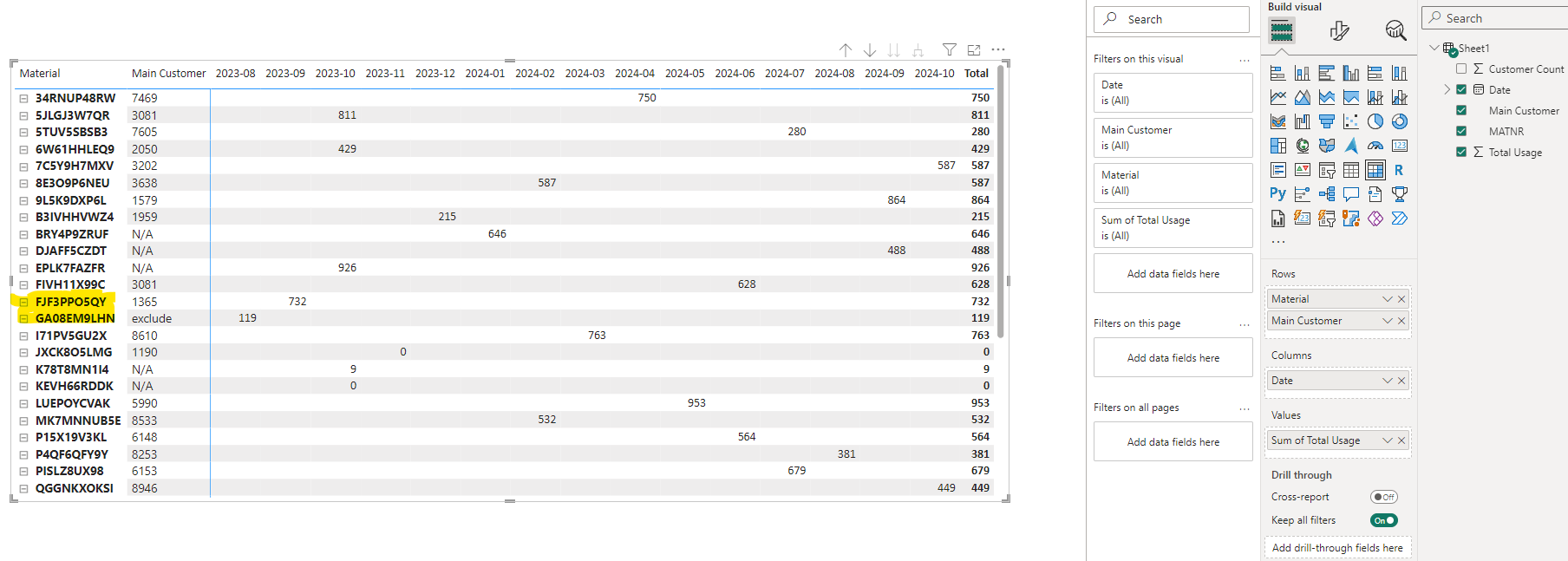Select the stacked bar chart visual

[1277, 74]
